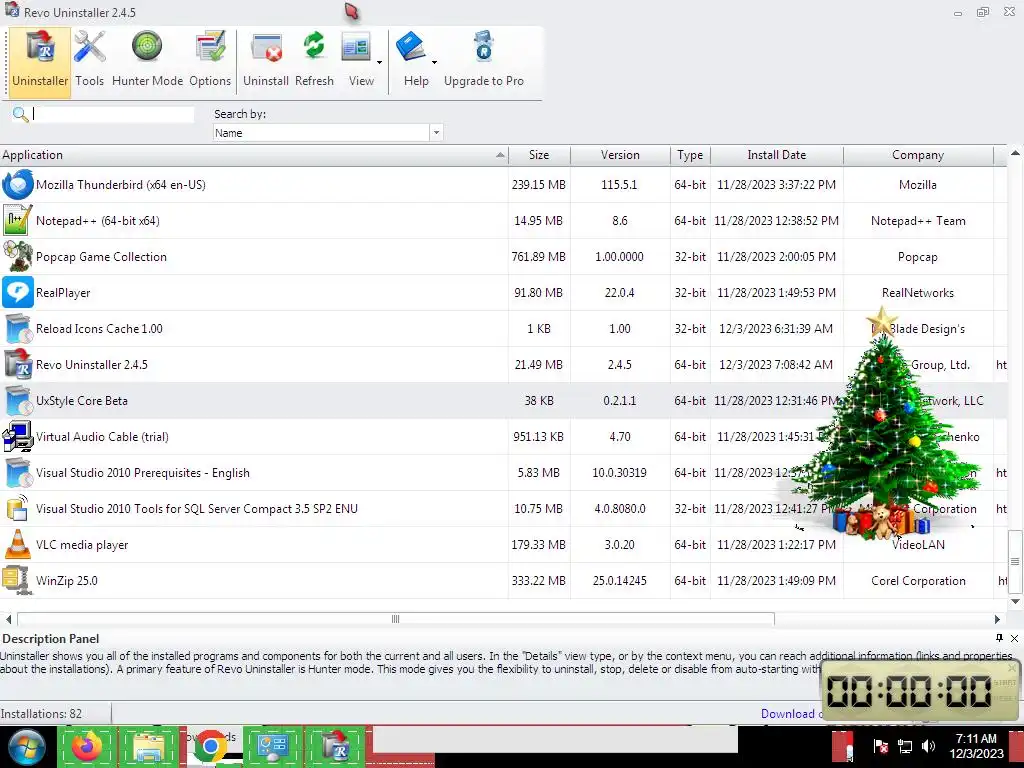
Task: Open the Windows Start button
Action: [x=27, y=747]
